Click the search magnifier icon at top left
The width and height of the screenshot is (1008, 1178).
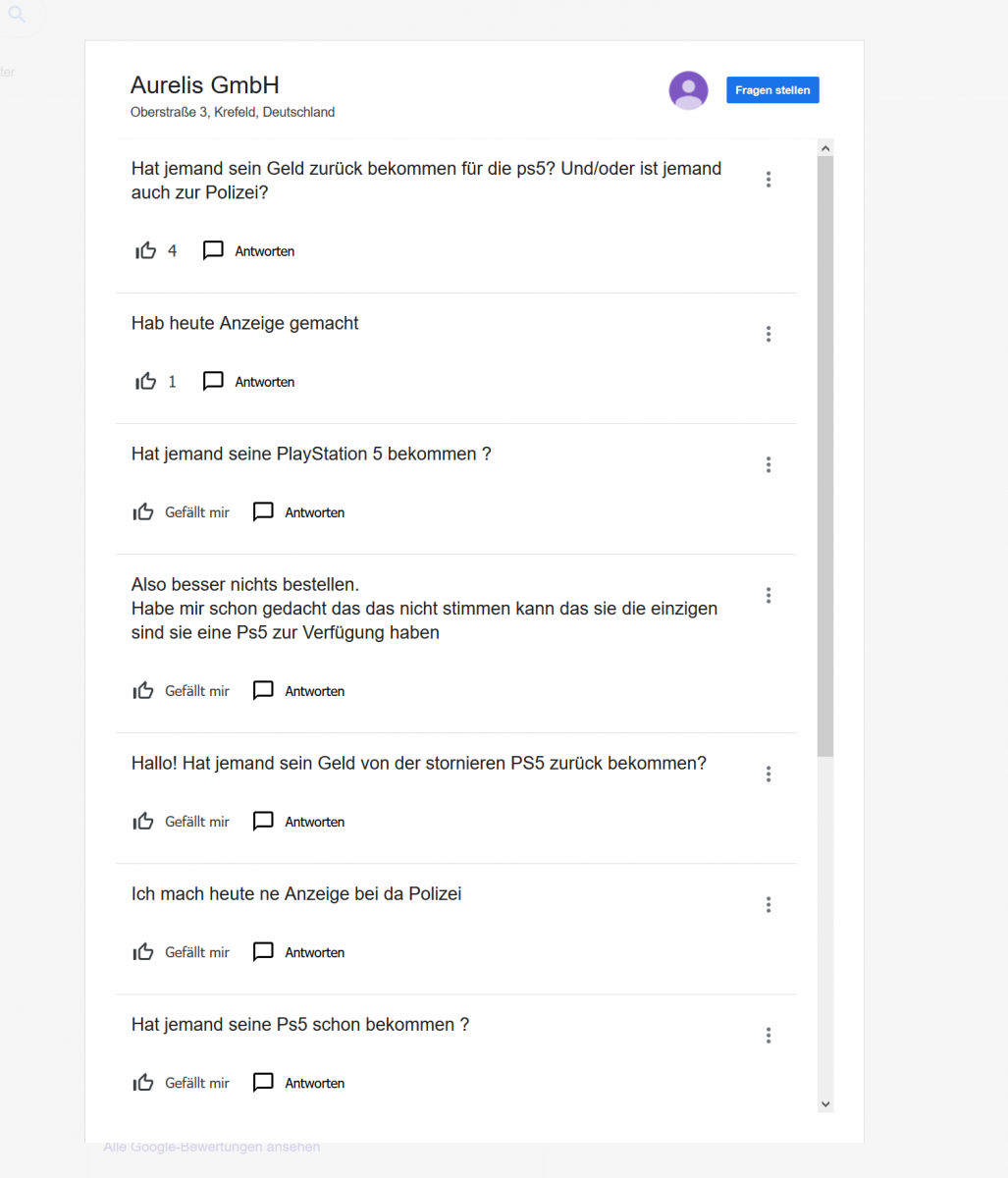pyautogui.click(x=17, y=15)
